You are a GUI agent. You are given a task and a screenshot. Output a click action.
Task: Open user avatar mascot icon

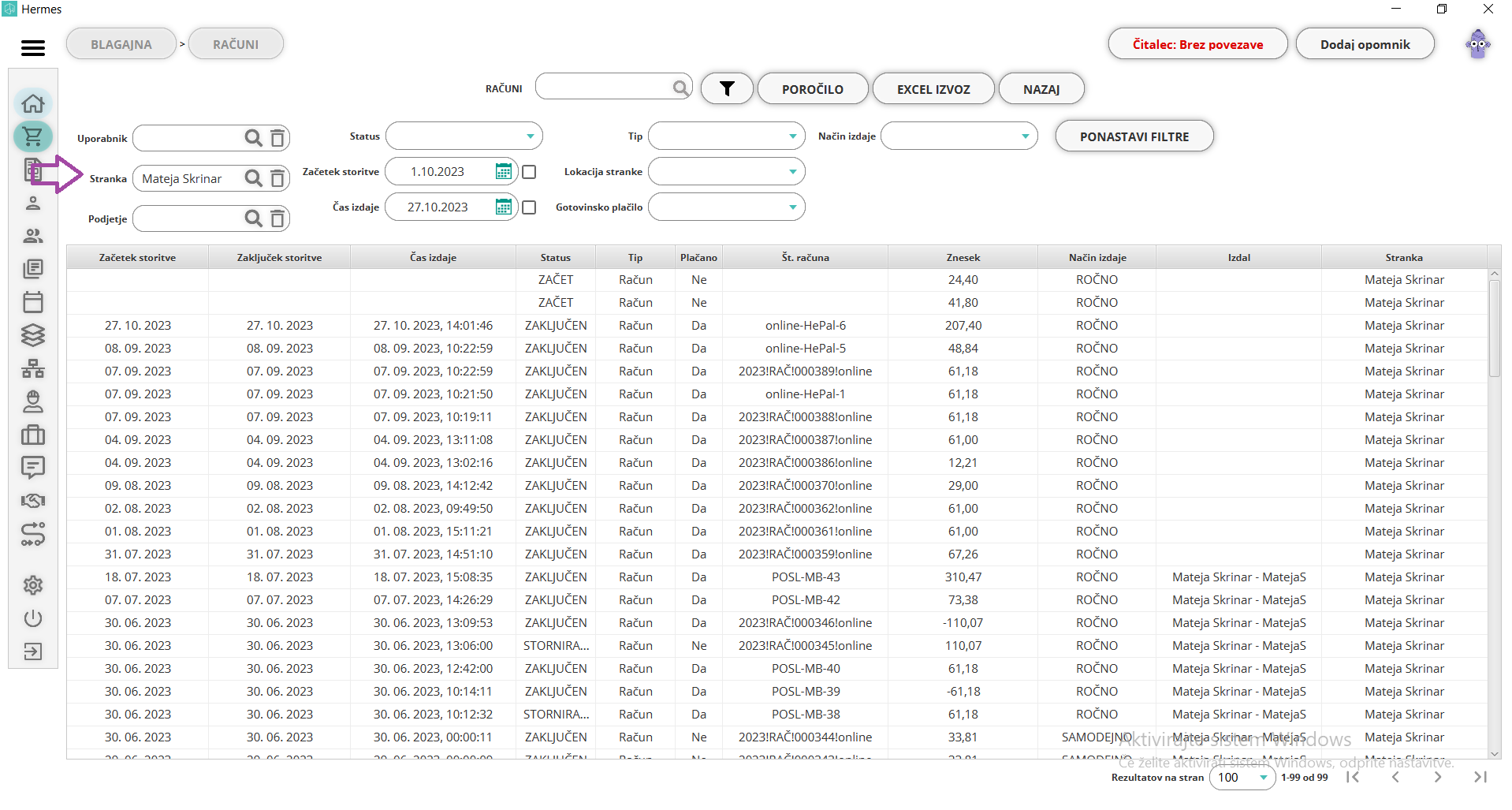point(1477,44)
